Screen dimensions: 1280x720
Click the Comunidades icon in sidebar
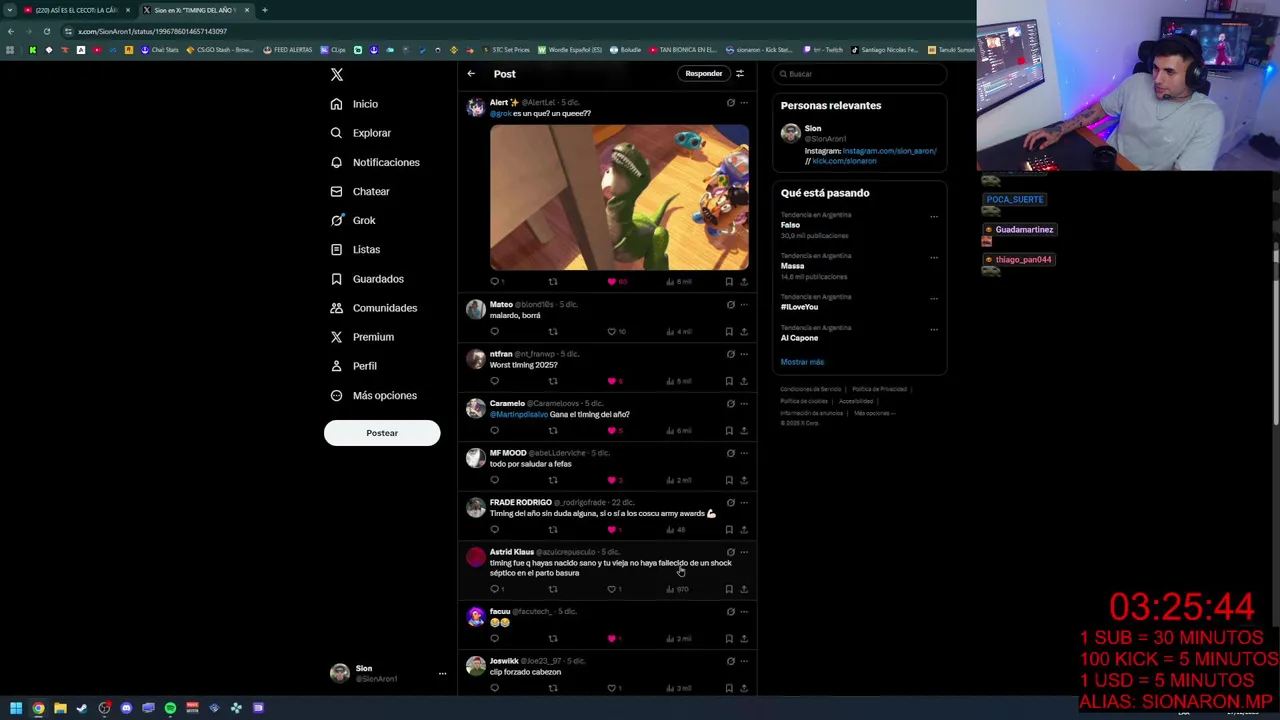click(336, 308)
